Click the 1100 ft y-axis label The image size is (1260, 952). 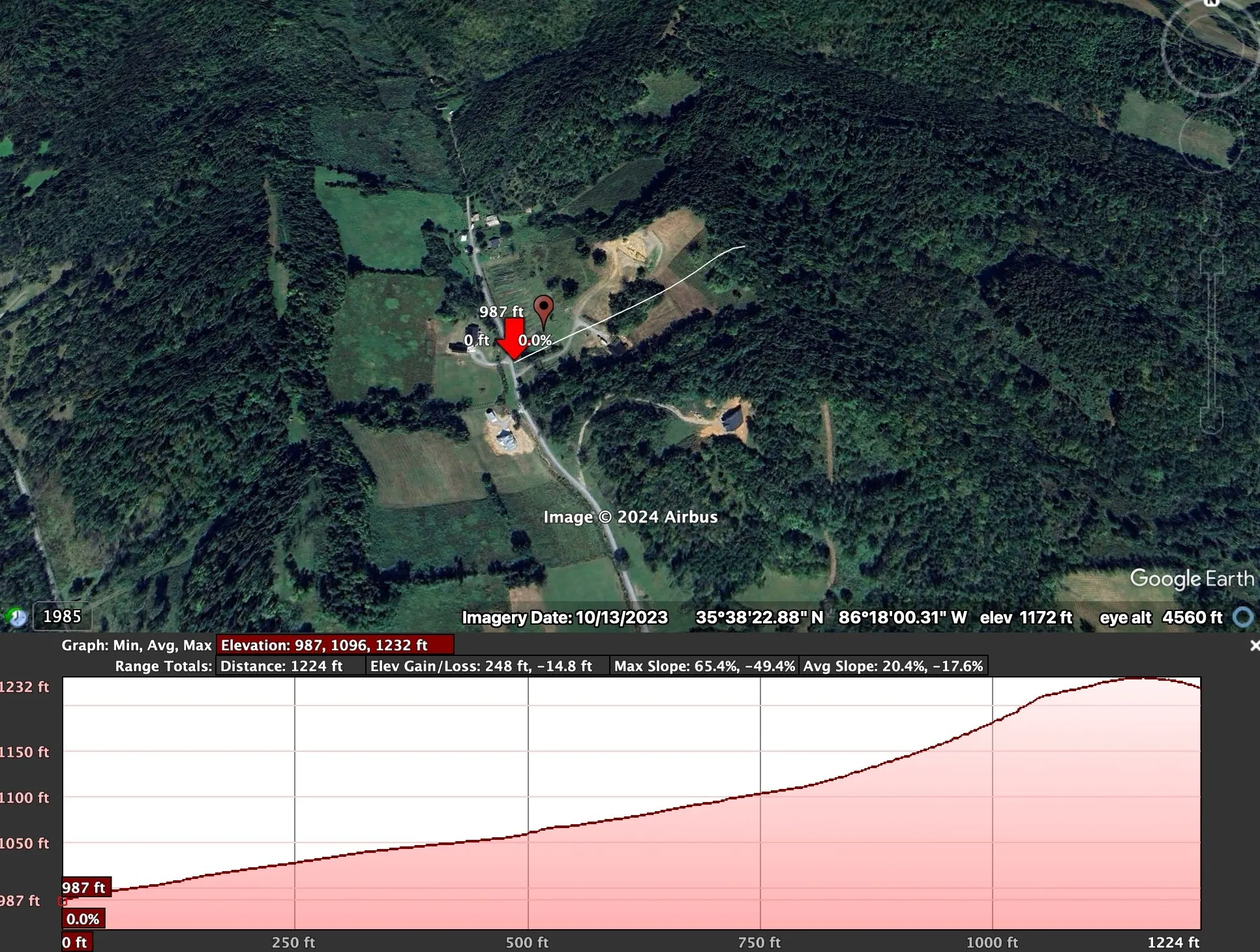point(24,797)
